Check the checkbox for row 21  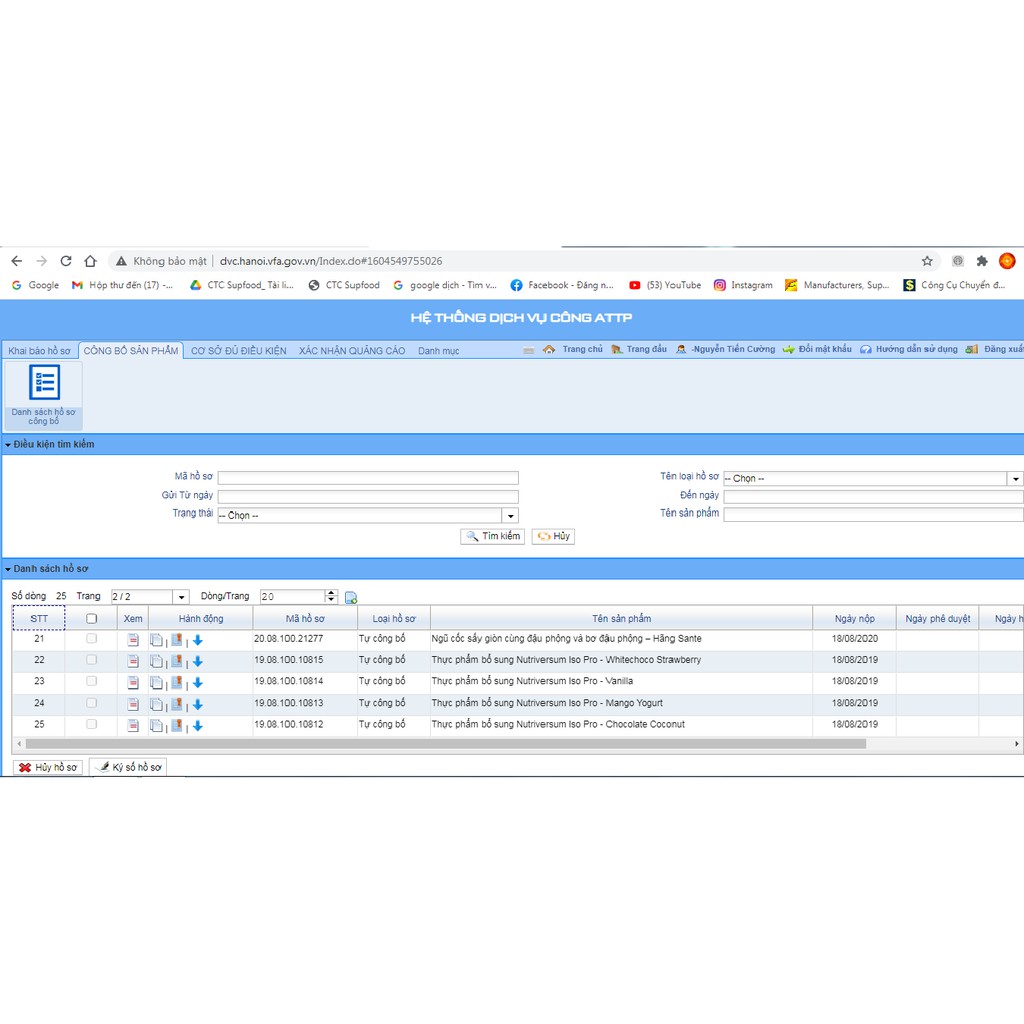point(92,639)
